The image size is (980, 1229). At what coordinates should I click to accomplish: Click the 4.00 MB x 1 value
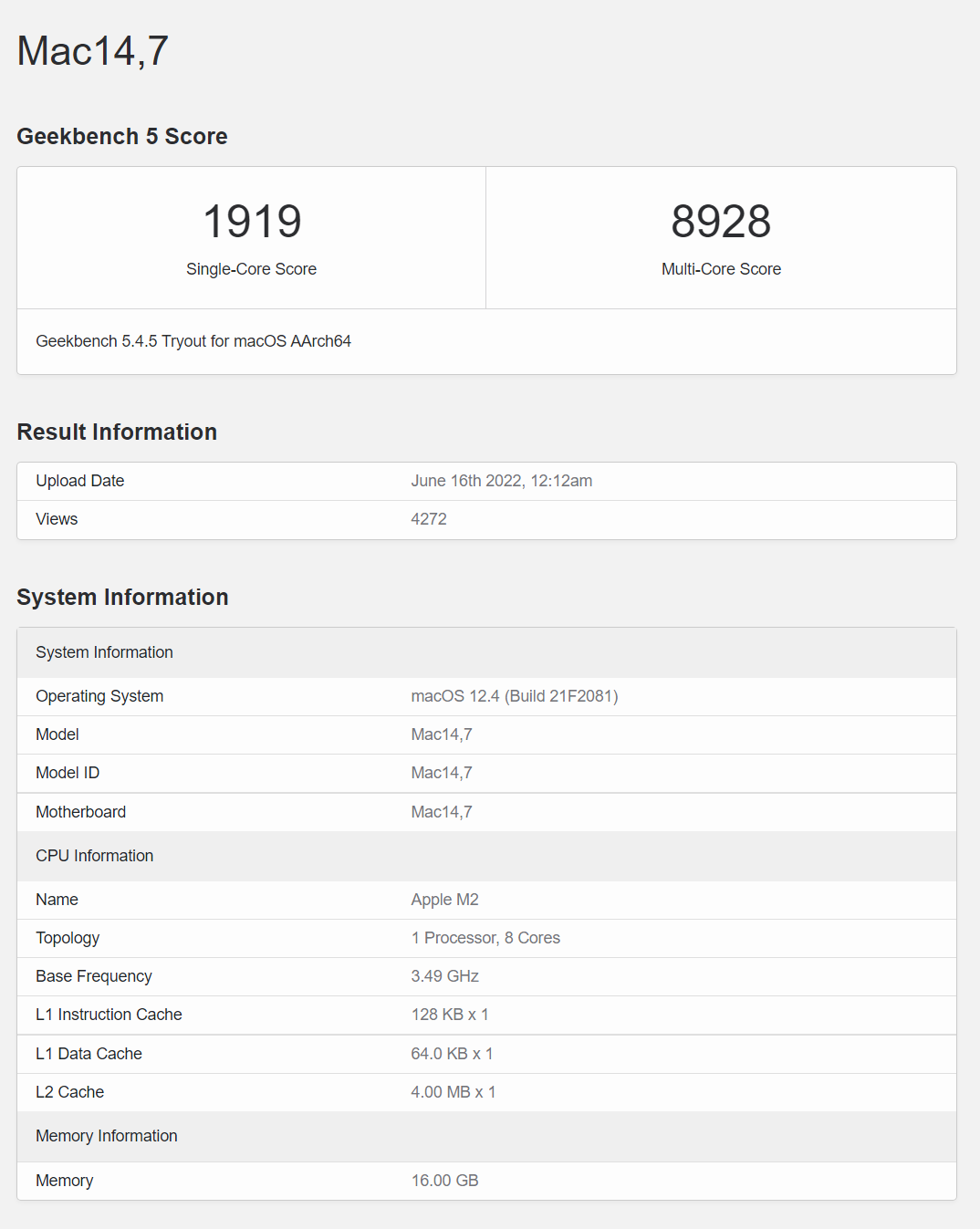(x=454, y=1092)
